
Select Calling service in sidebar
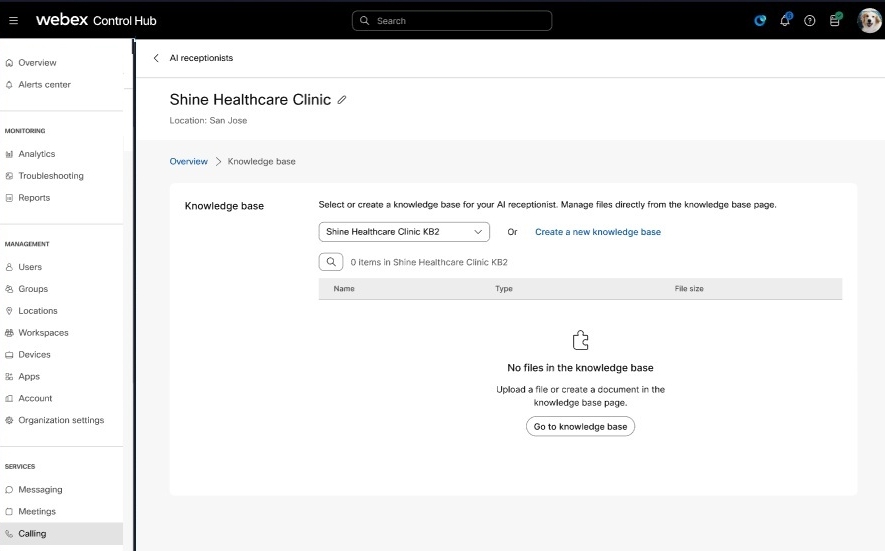62,534
